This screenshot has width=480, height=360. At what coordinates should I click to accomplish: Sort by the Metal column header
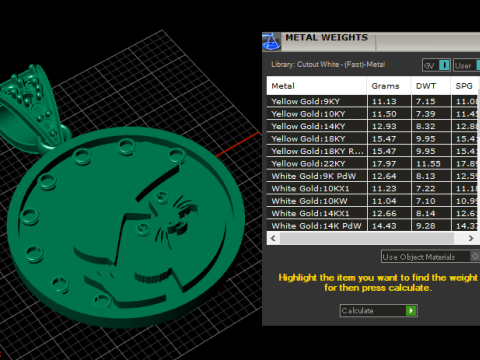pyautogui.click(x=317, y=86)
